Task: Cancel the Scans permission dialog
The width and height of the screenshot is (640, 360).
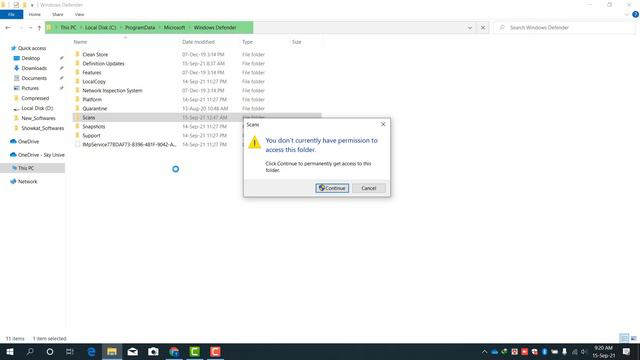Action: tap(369, 188)
